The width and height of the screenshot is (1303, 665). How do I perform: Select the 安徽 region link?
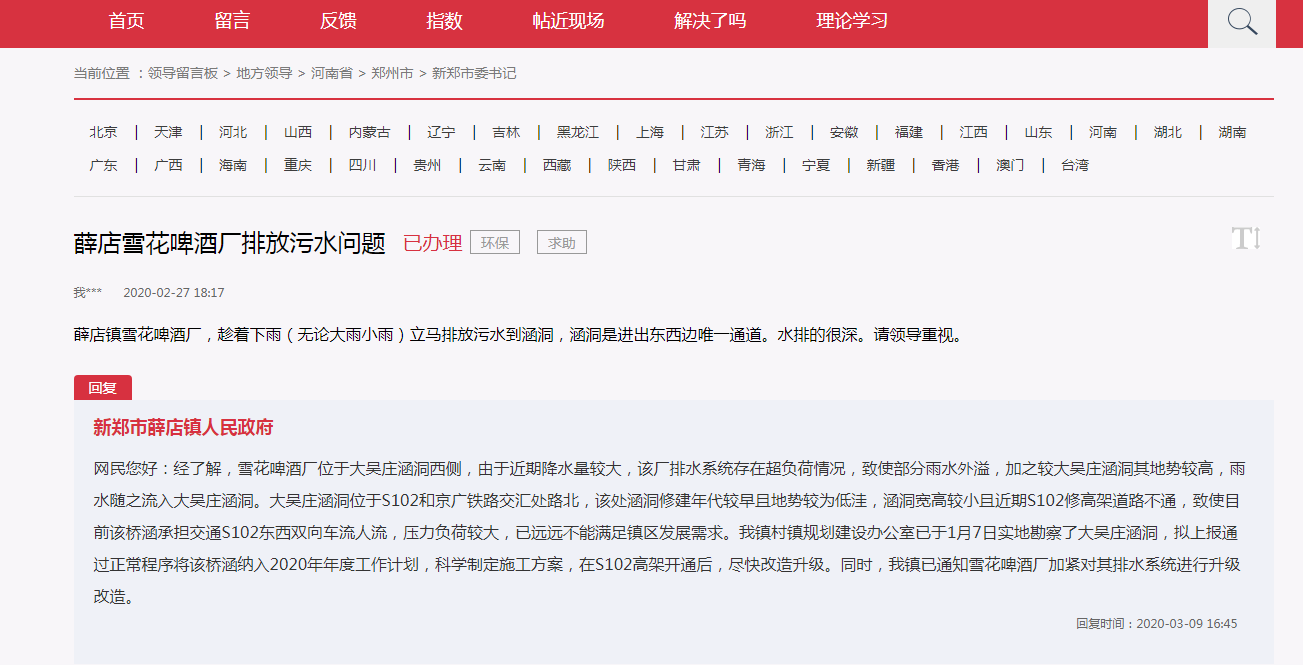tap(844, 132)
